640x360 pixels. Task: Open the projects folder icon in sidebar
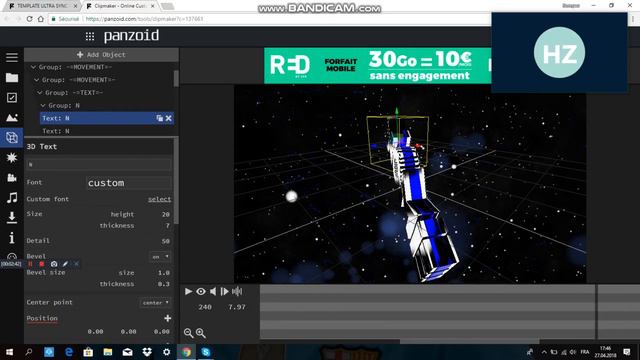click(x=12, y=78)
